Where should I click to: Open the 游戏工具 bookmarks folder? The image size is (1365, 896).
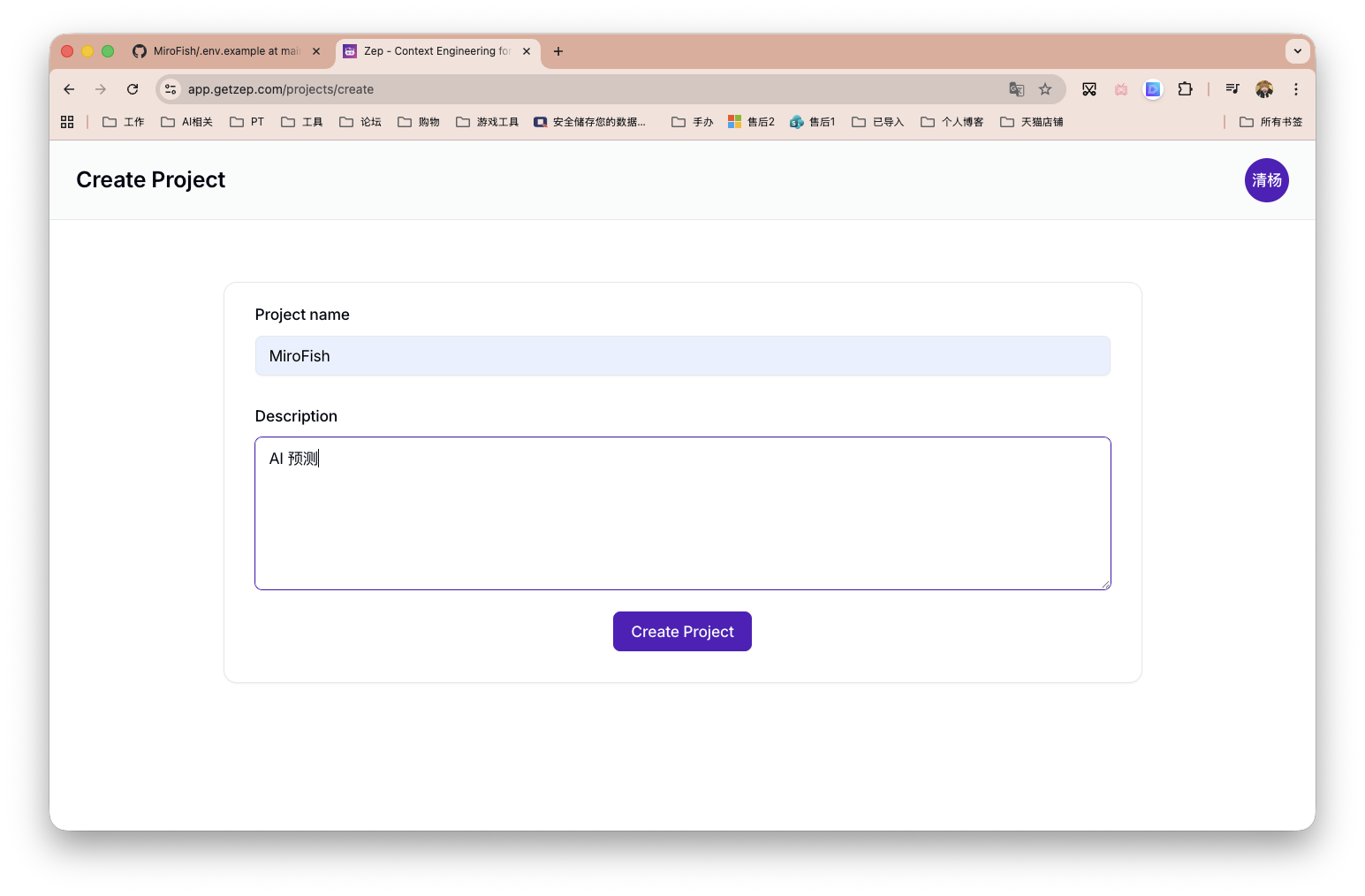488,122
